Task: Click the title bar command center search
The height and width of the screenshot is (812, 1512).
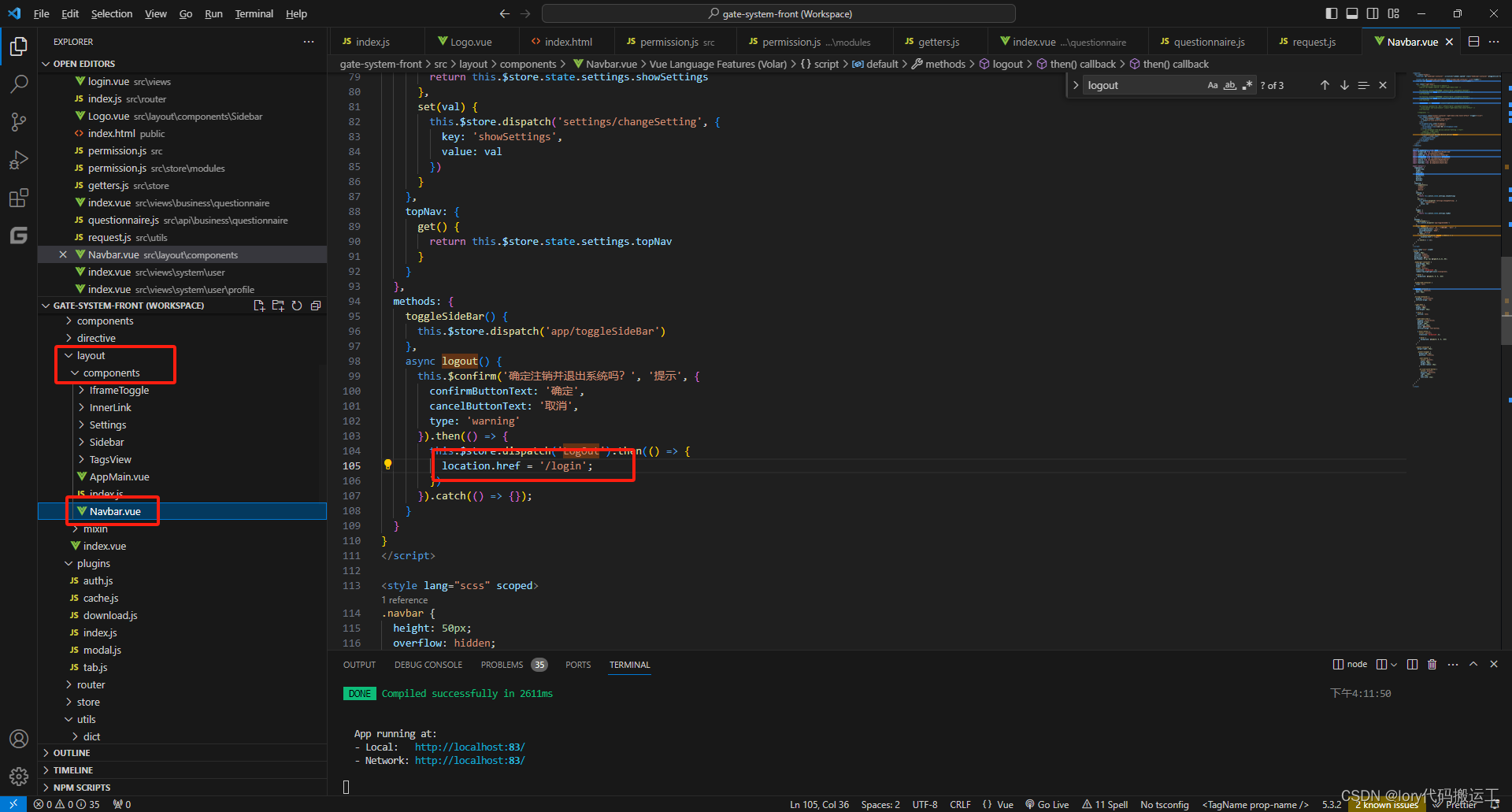Action: click(779, 13)
